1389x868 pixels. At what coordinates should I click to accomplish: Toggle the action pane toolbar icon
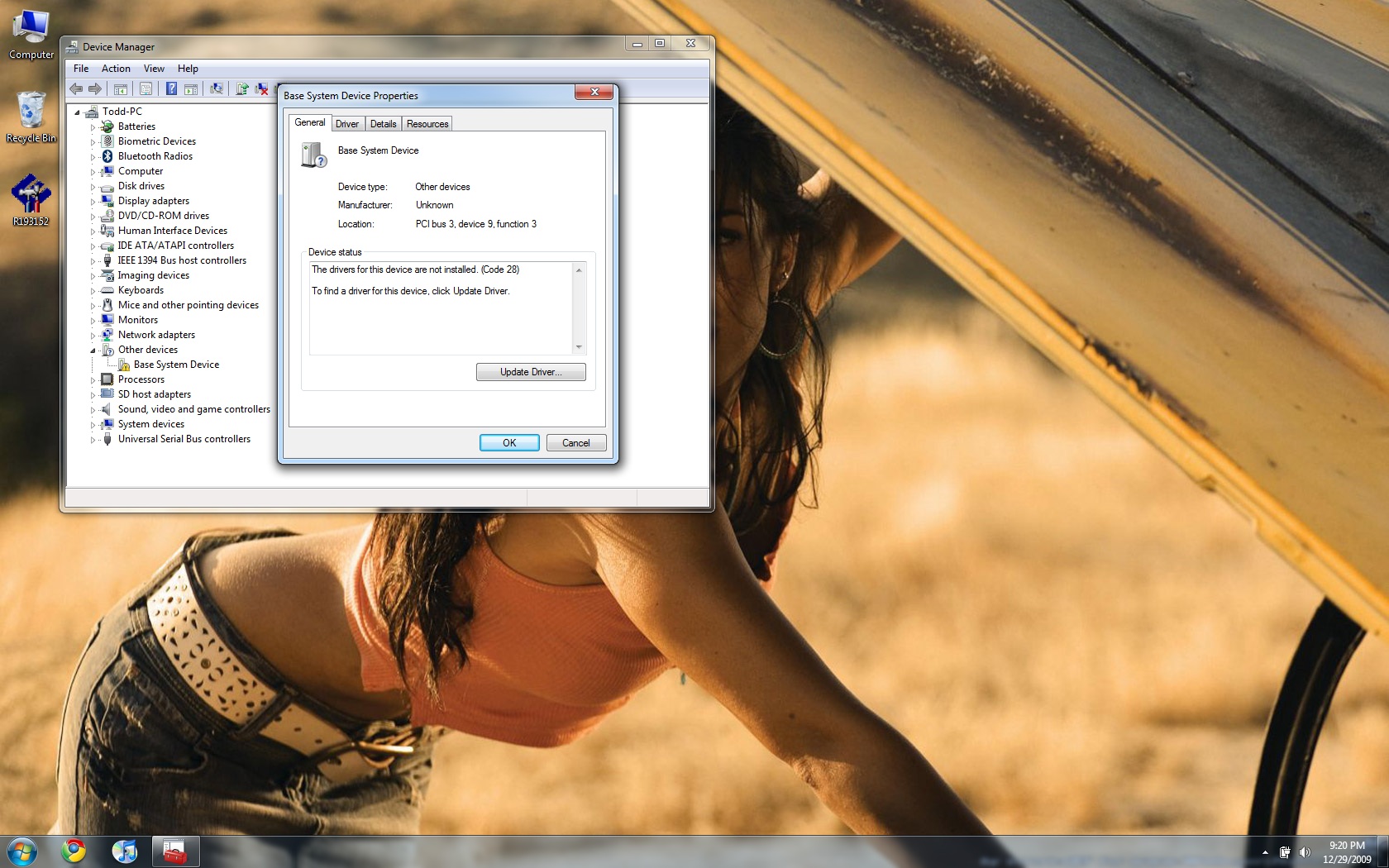(191, 88)
